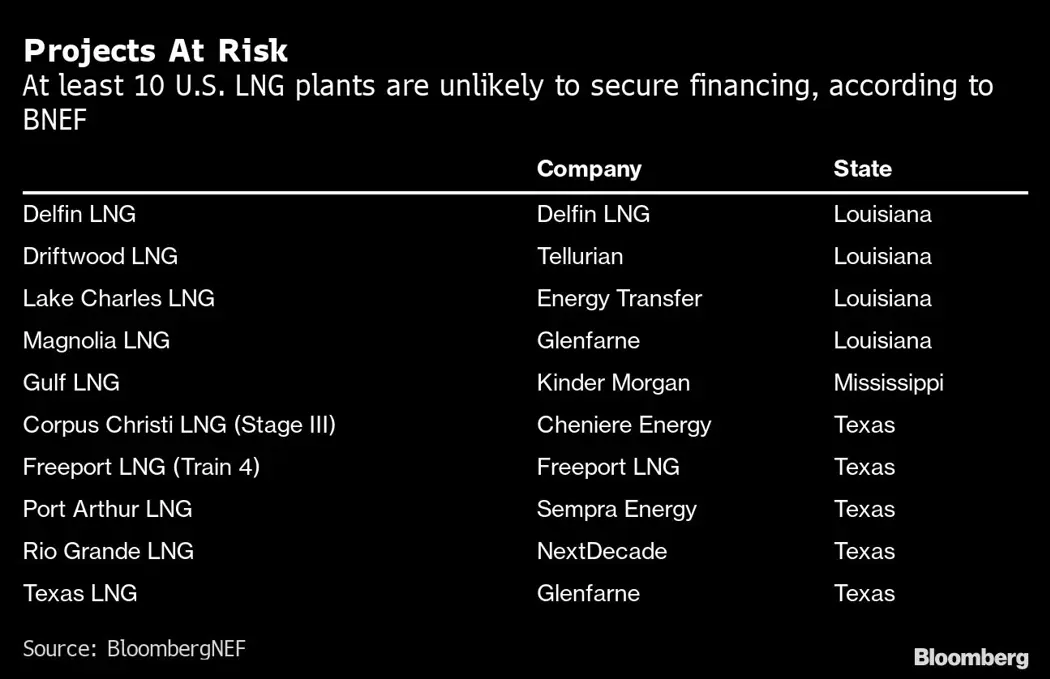The height and width of the screenshot is (679, 1050).
Task: Select the NextDecade company cell
Action: tap(602, 550)
